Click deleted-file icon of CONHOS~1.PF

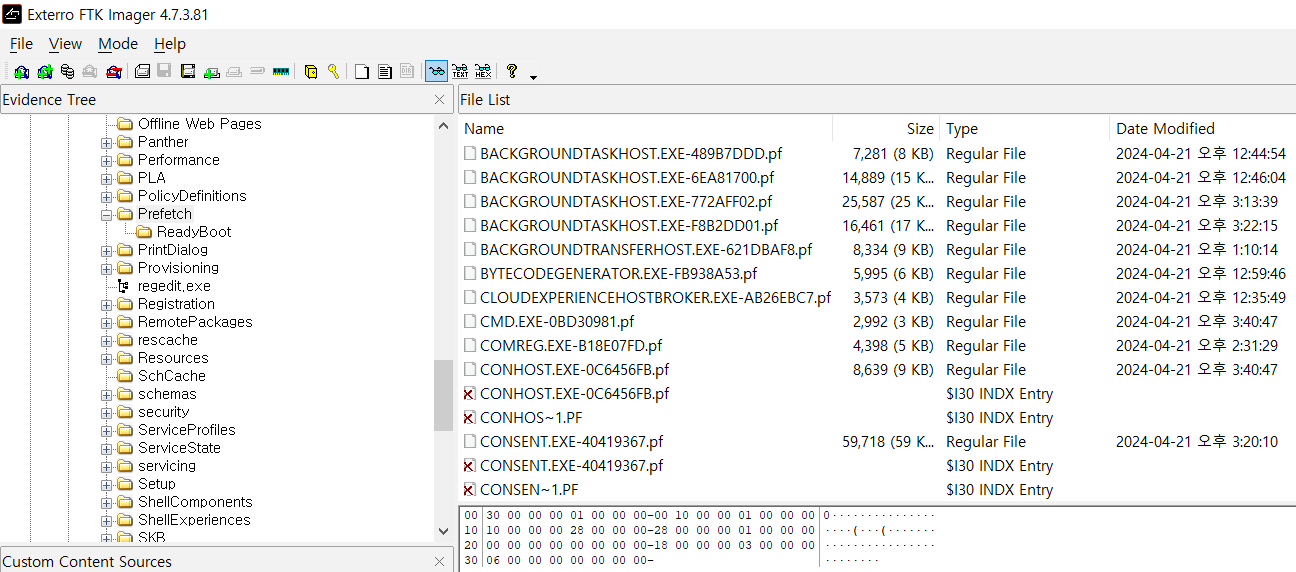click(470, 418)
